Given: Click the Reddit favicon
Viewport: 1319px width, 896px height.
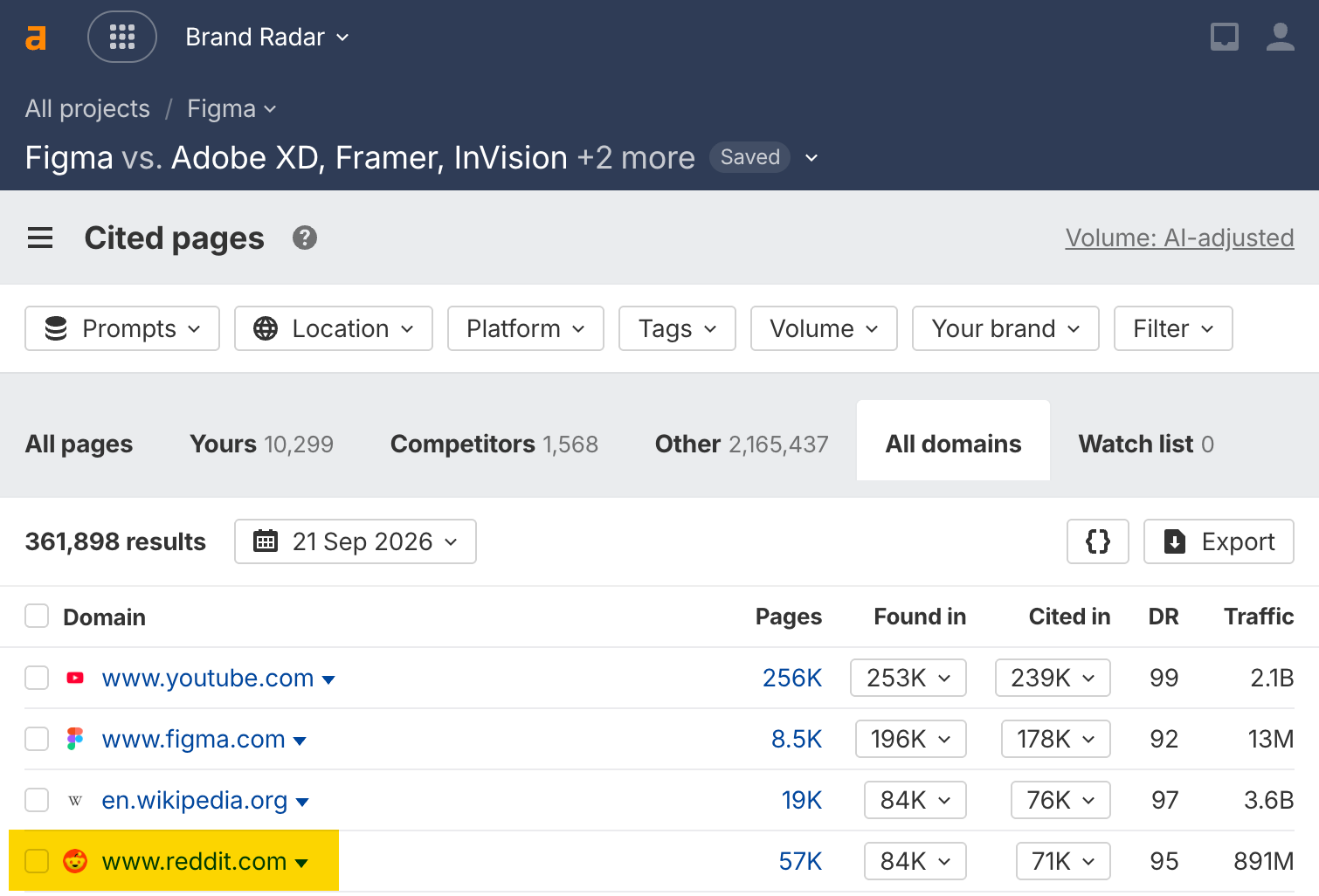Looking at the screenshot, I should tap(75, 861).
